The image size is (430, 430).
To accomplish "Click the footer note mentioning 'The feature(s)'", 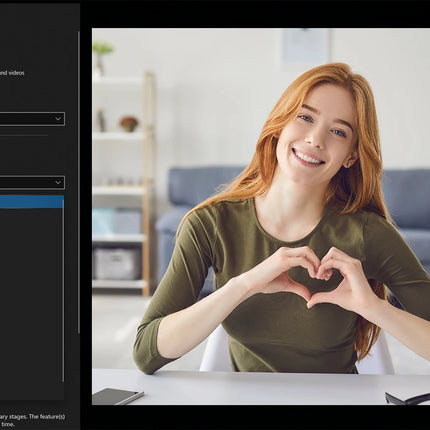I will coord(32,420).
